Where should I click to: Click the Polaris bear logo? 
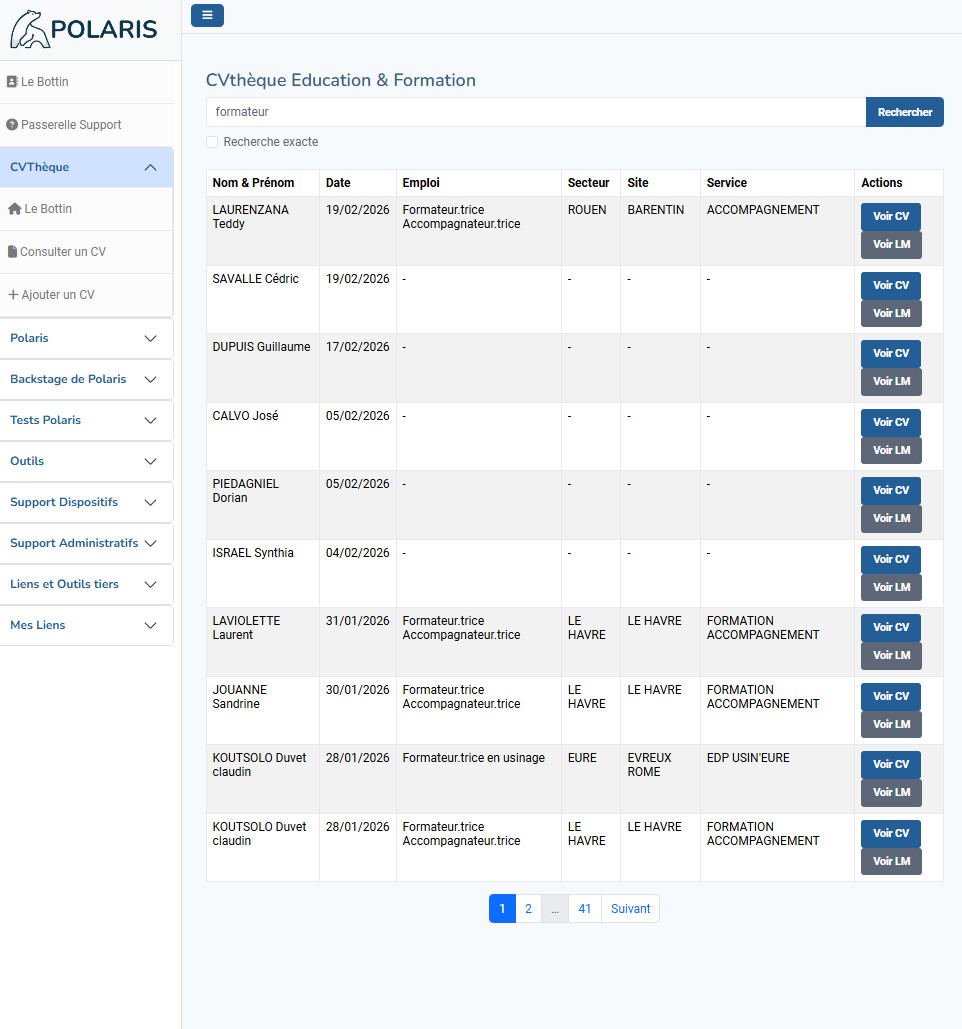(x=29, y=30)
